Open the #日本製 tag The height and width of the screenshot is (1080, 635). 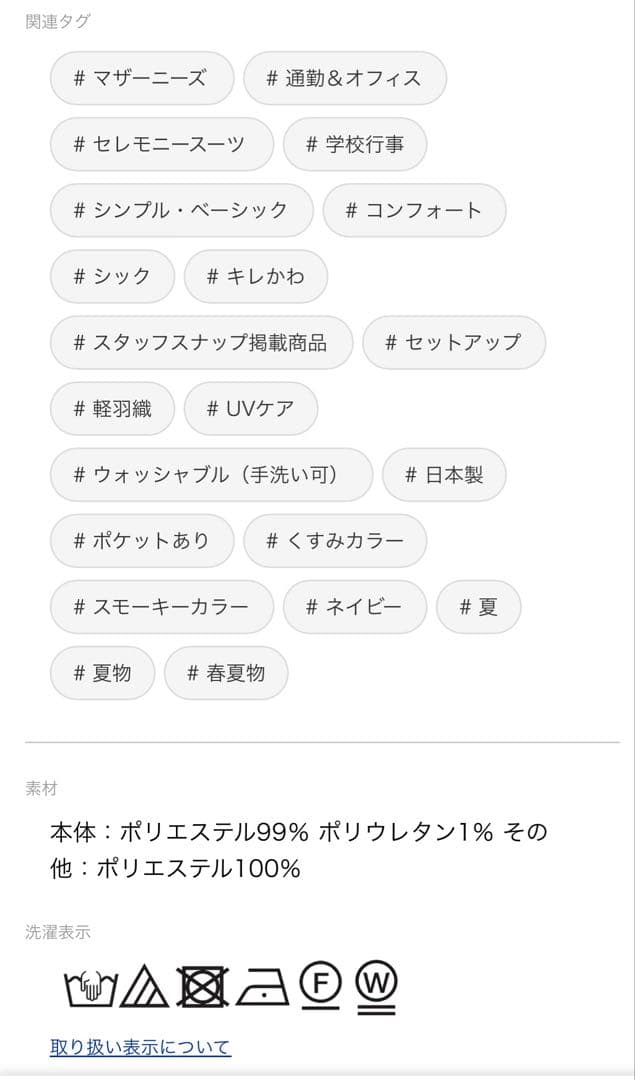click(x=444, y=475)
